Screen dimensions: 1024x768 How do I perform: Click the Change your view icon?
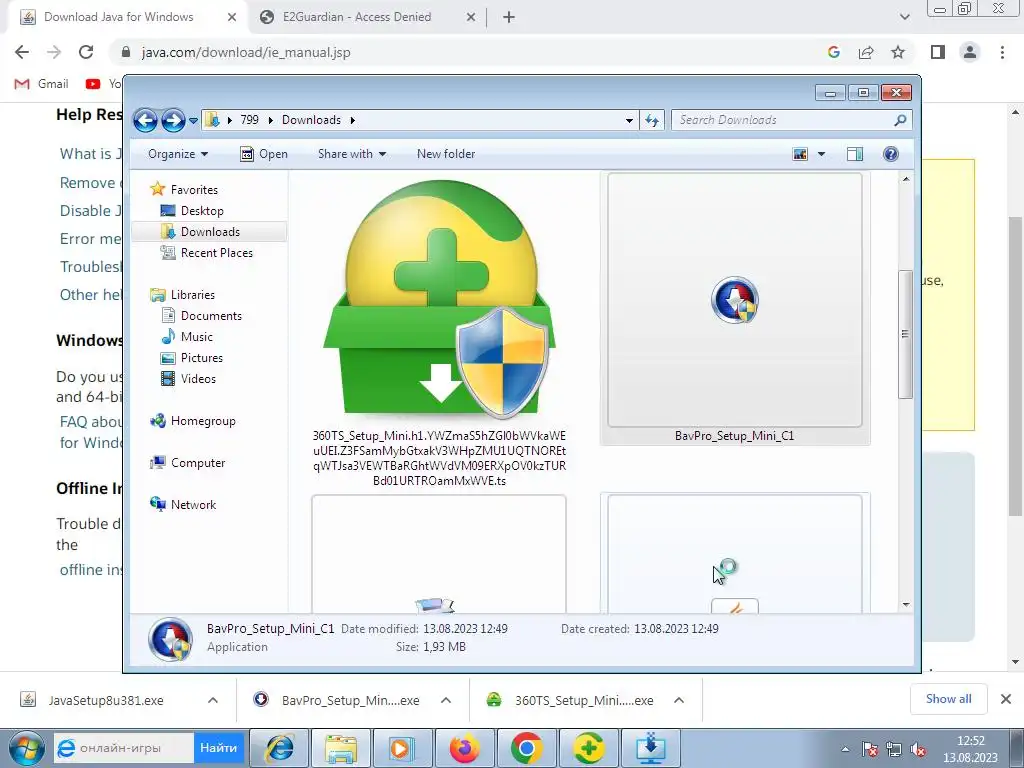point(800,154)
